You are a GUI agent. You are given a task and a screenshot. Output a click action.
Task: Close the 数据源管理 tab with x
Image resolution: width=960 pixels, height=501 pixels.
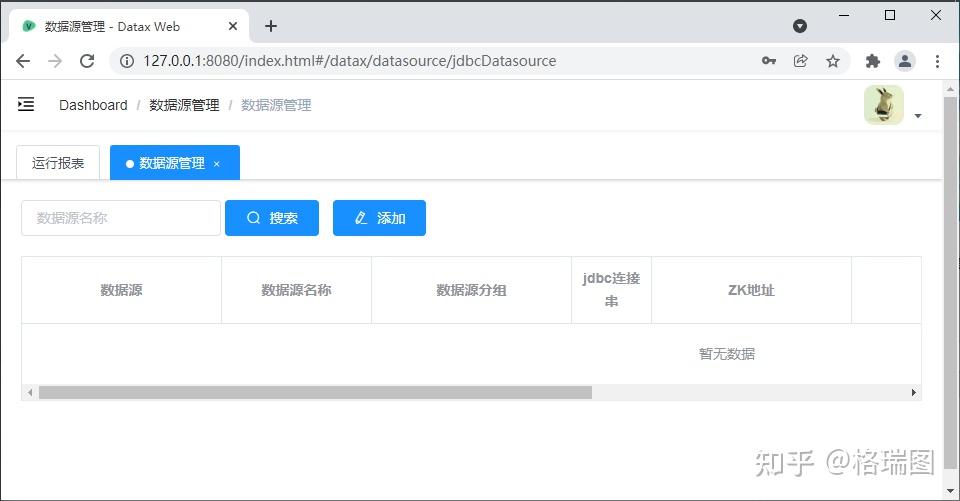(x=217, y=164)
